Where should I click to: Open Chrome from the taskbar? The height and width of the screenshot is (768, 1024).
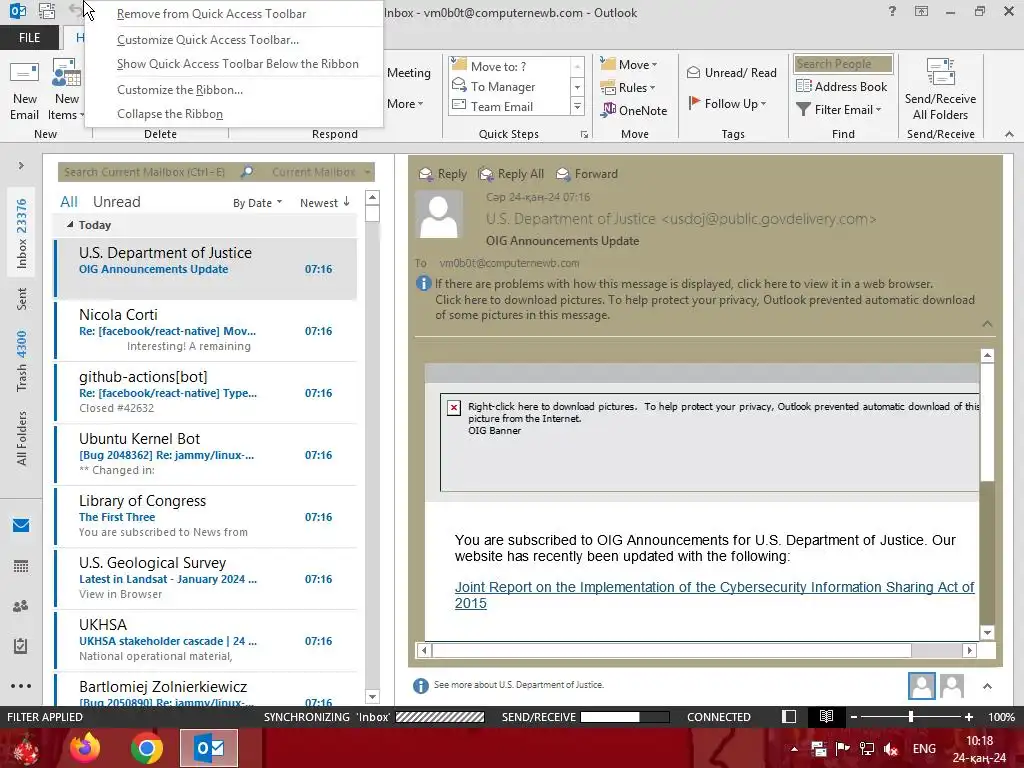coord(146,748)
